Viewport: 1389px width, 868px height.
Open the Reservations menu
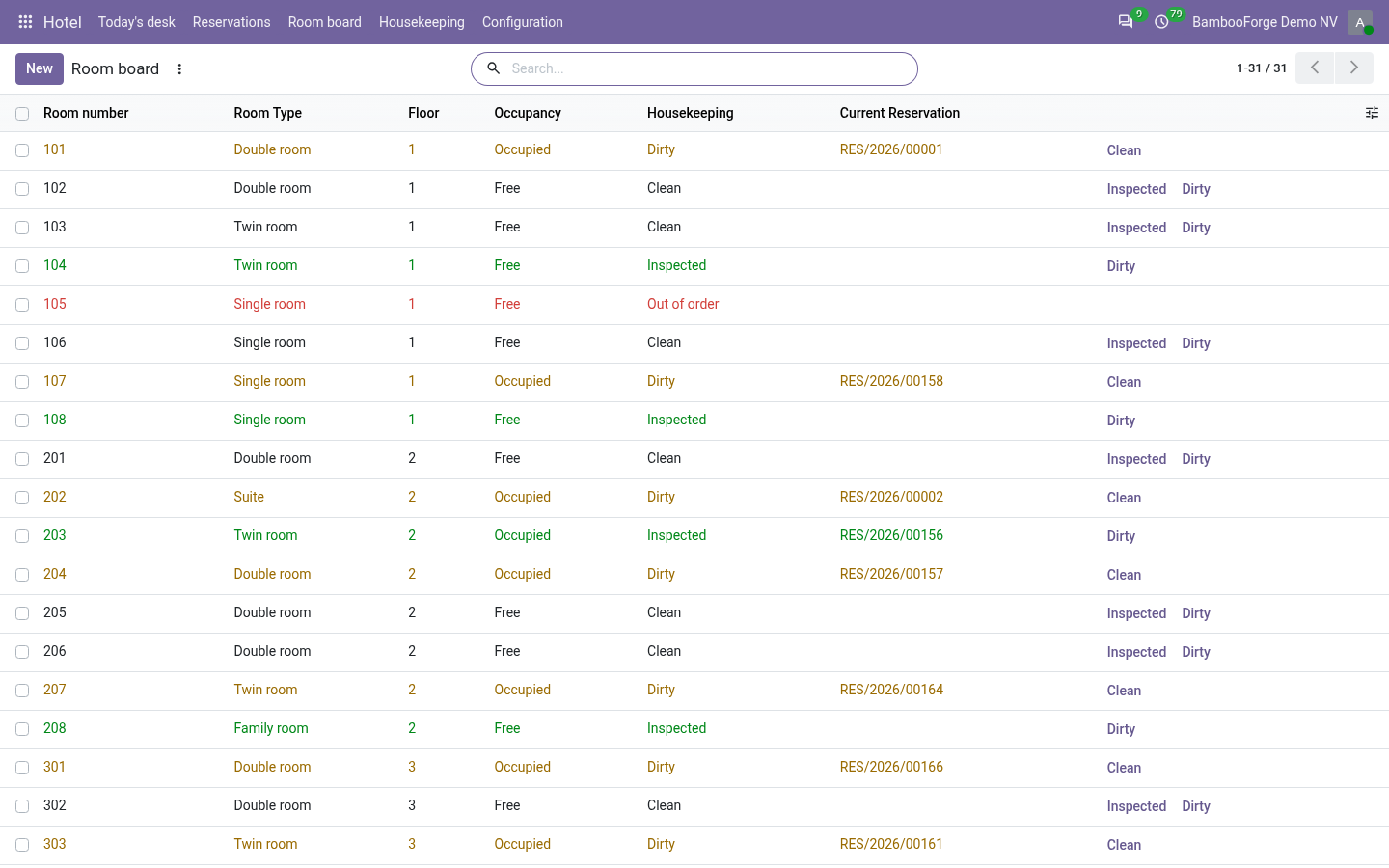click(x=231, y=22)
